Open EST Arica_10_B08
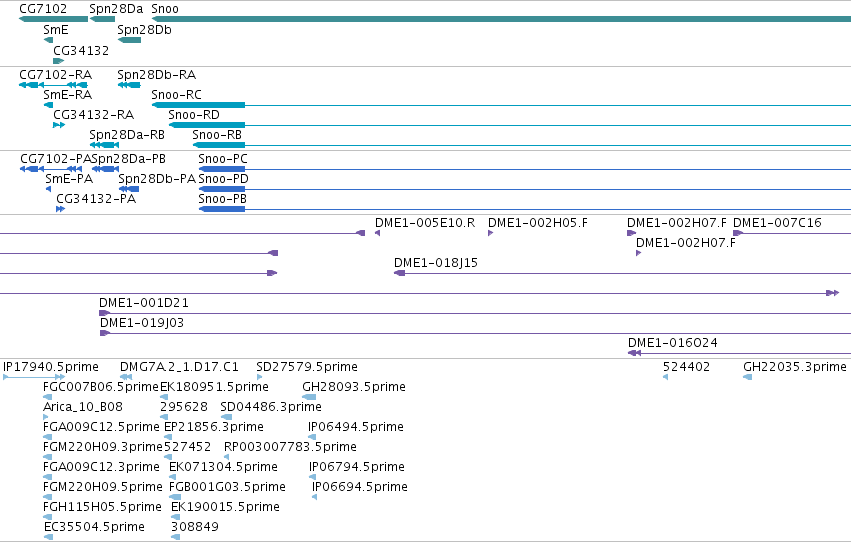Viewport: 851px width, 542px height. 46,417
